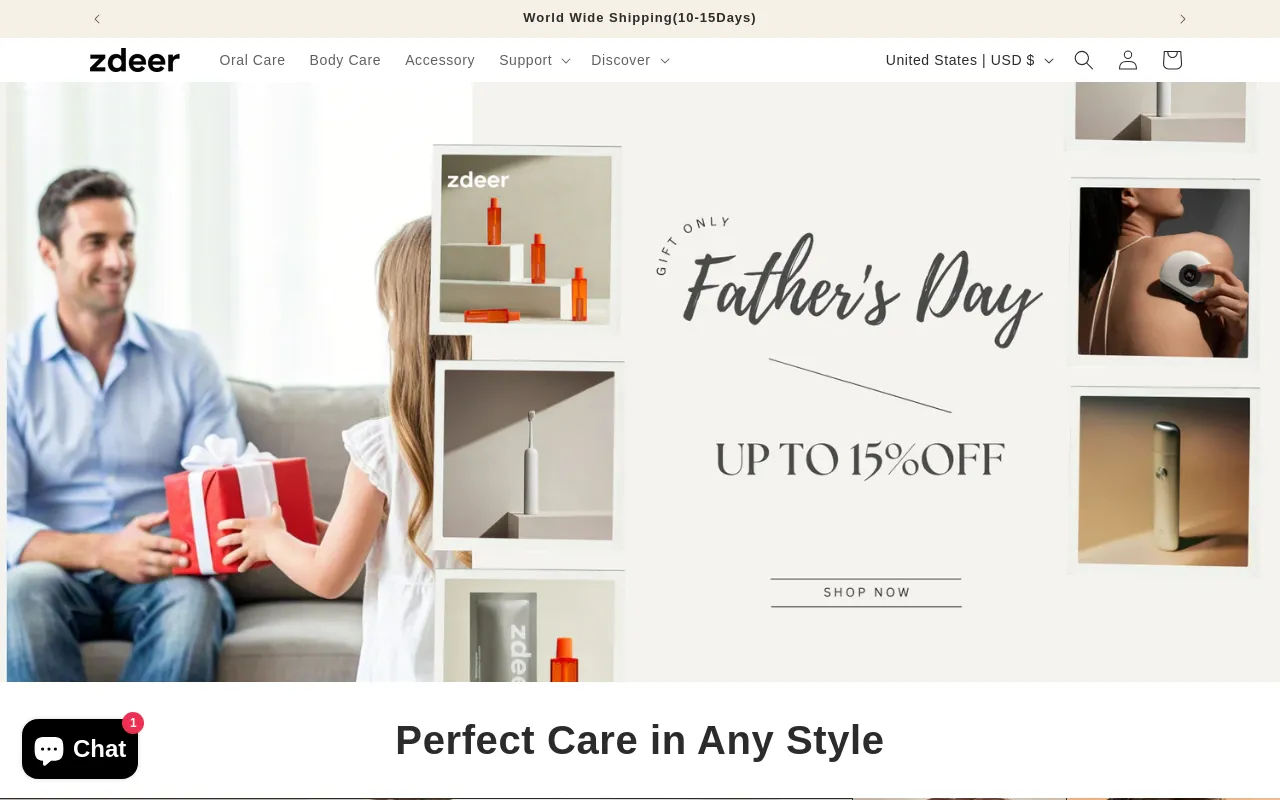Open the account login icon
This screenshot has width=1280, height=800.
[x=1128, y=60]
